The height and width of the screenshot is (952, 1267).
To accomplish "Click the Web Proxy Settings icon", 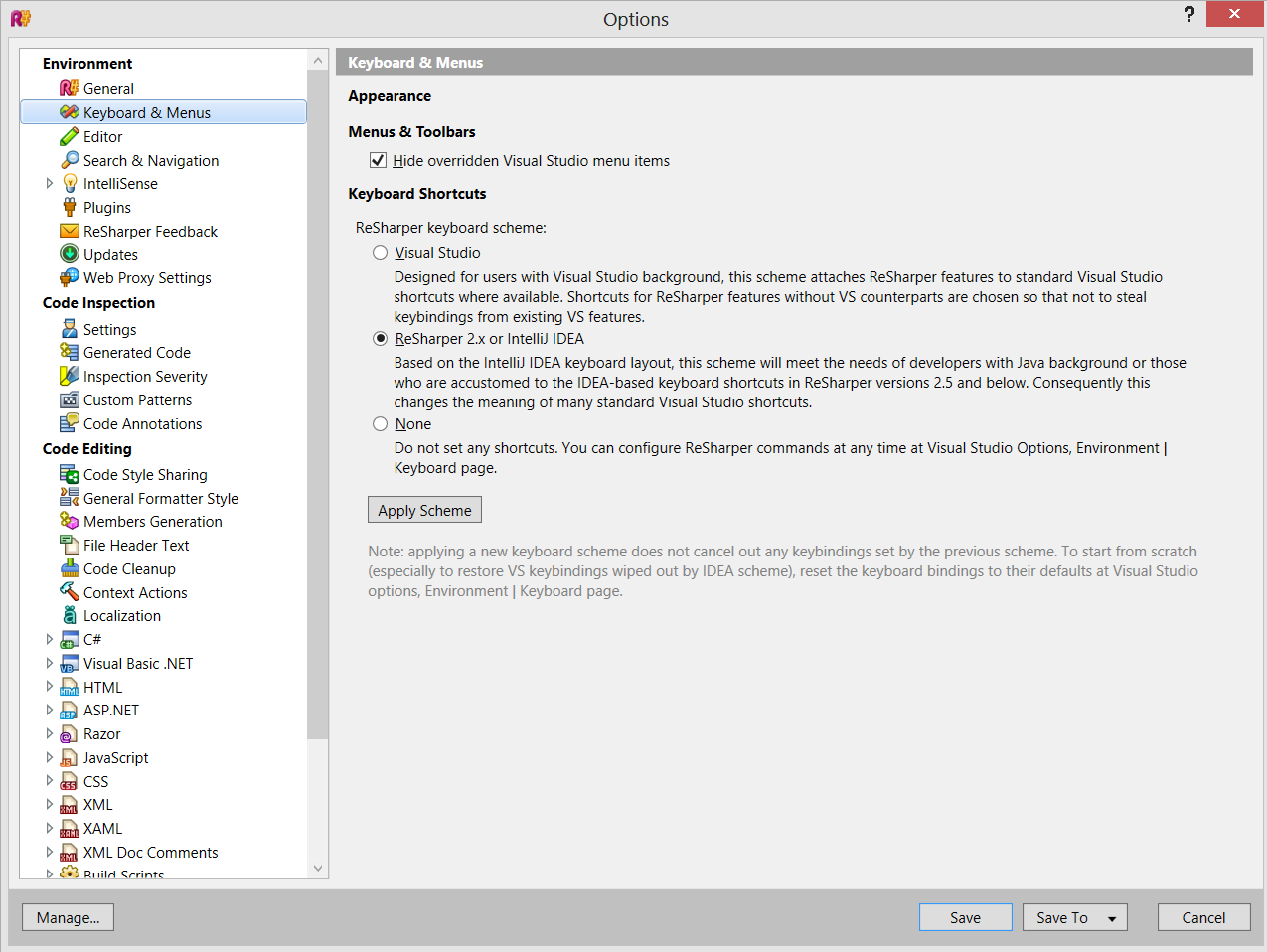I will [70, 278].
